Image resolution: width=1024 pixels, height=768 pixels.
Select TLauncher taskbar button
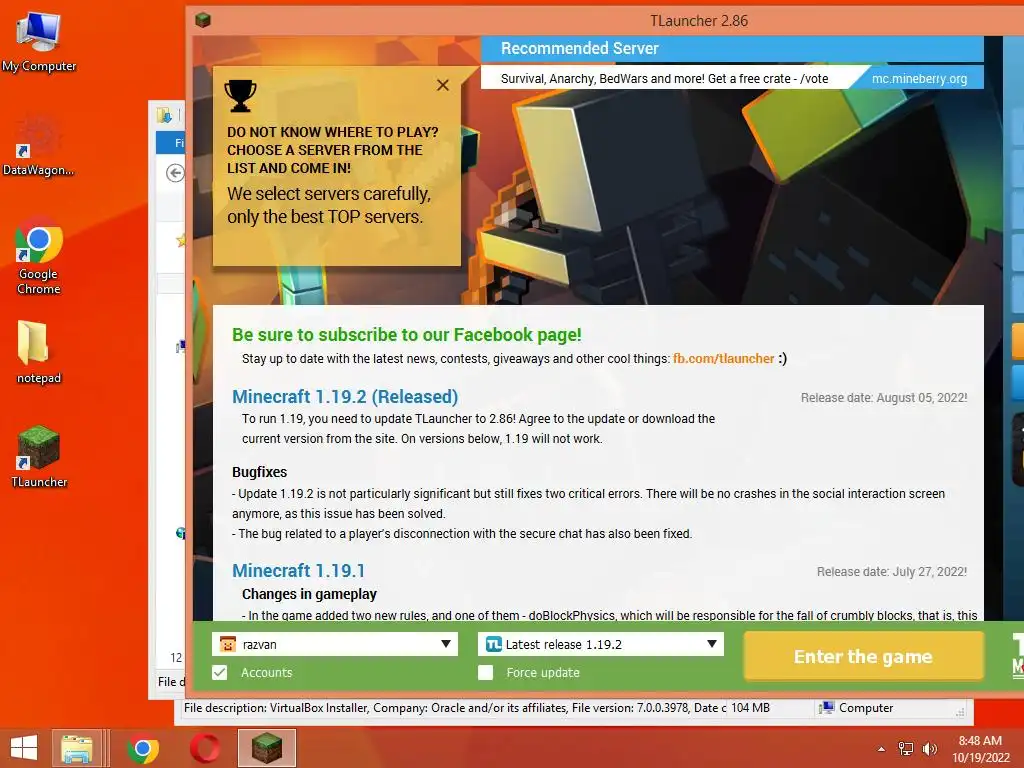266,748
